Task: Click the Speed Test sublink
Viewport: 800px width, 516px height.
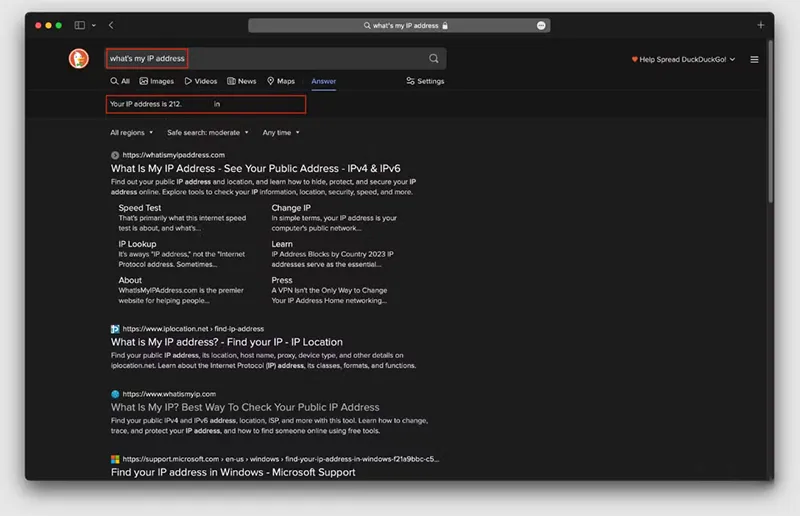Action: point(139,208)
